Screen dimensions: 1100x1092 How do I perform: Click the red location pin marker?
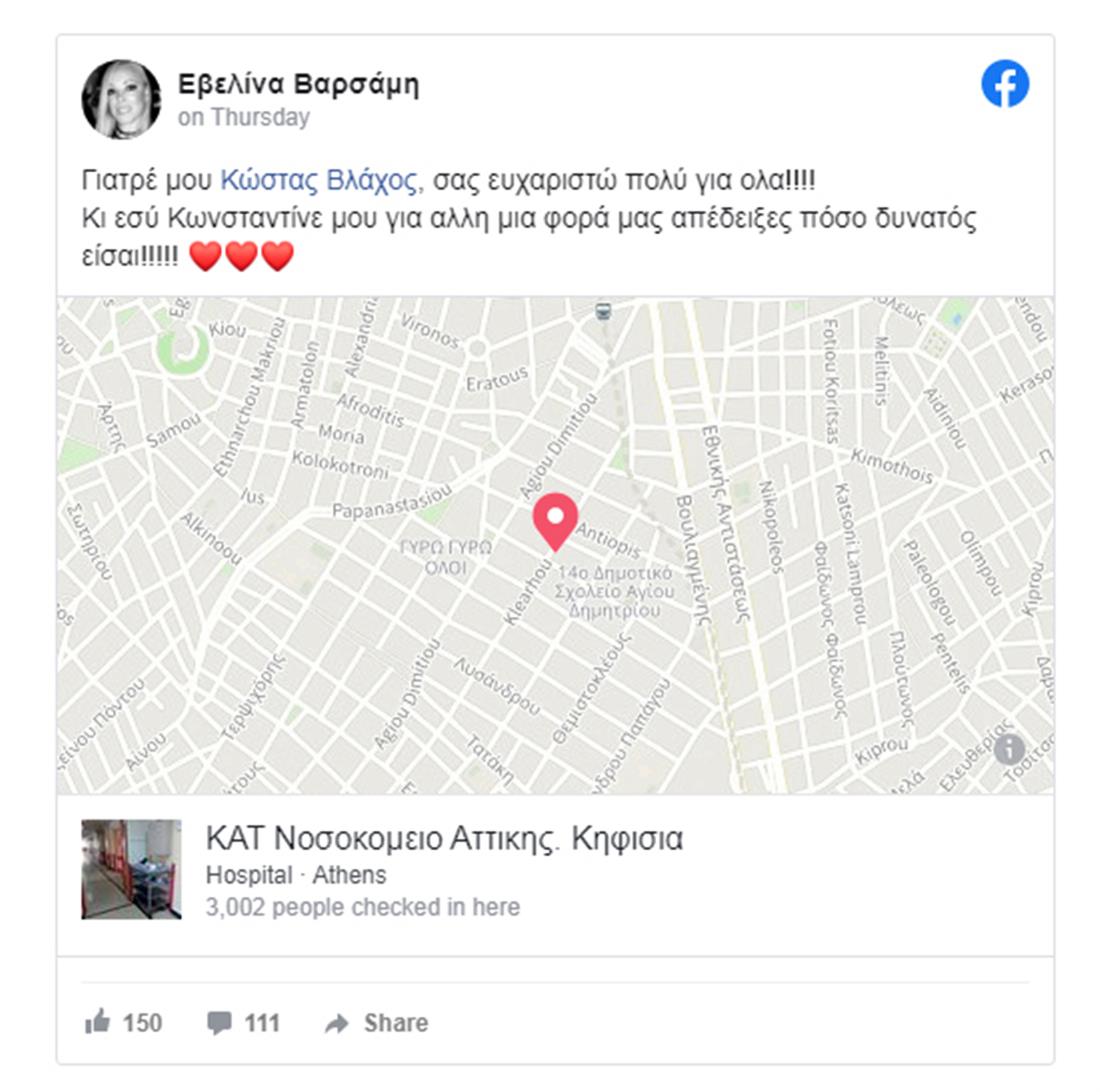point(555,522)
